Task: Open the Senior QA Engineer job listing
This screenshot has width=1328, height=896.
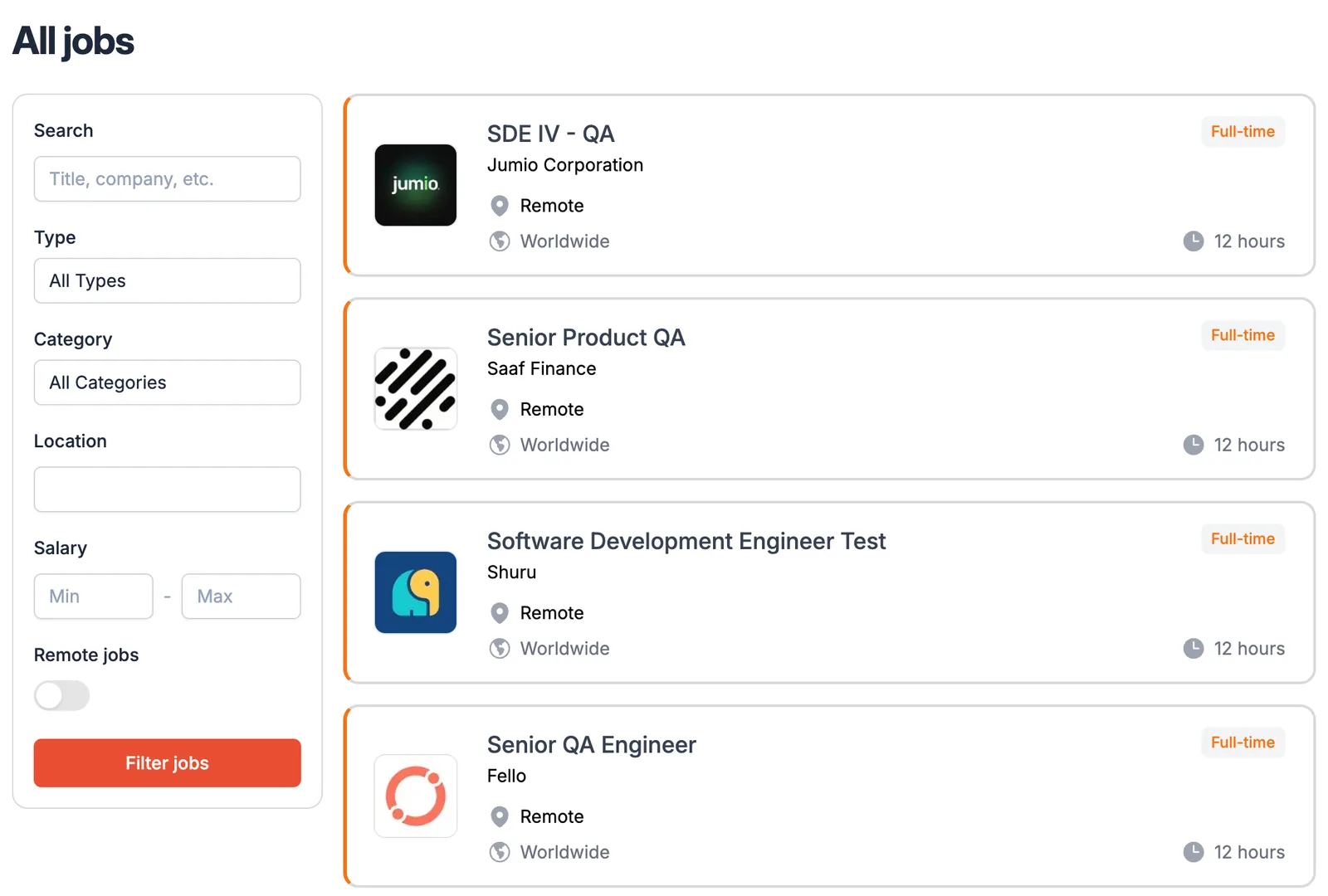Action: coord(591,745)
